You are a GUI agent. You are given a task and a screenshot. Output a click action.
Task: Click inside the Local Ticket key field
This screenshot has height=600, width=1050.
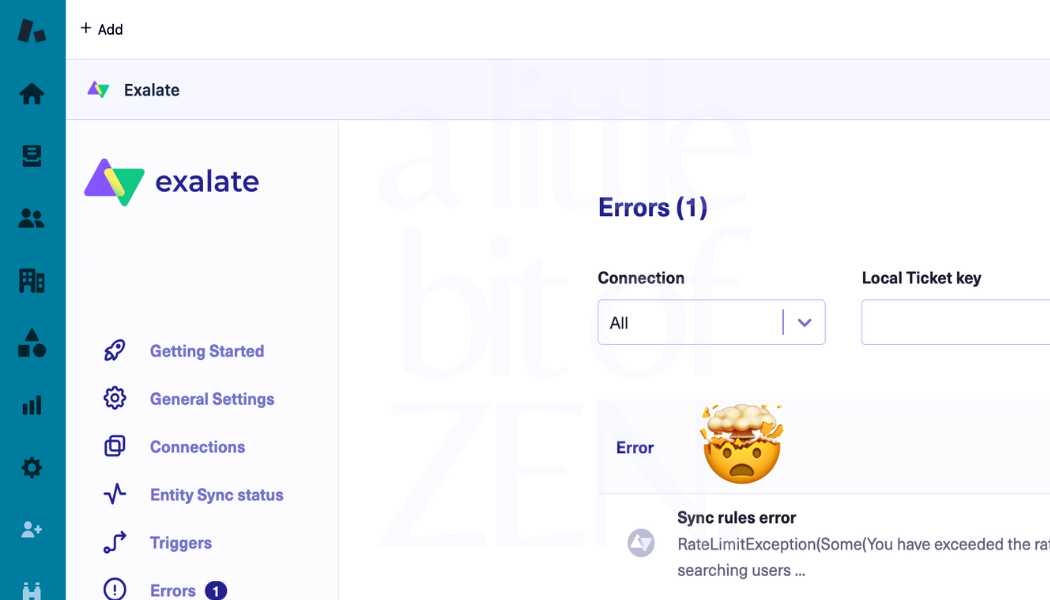pos(955,322)
